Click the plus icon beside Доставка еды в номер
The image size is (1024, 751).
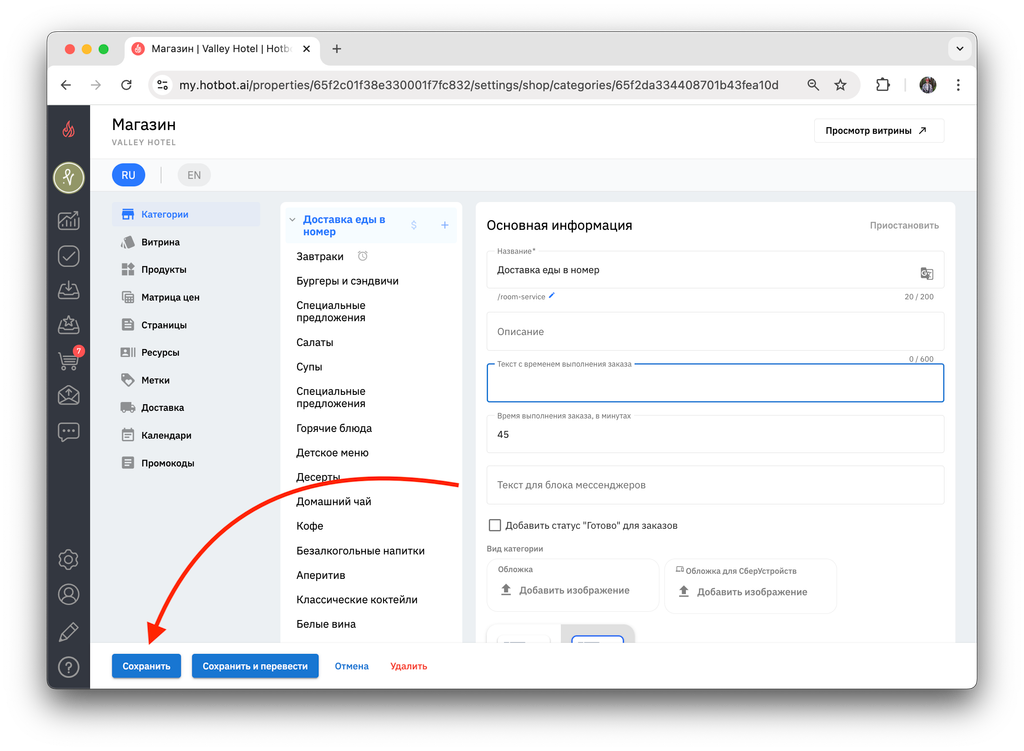point(445,225)
